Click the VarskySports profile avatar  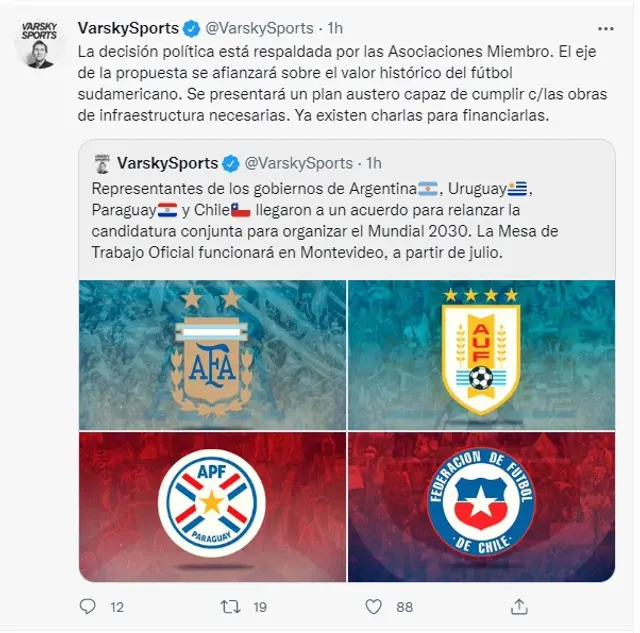click(x=39, y=44)
